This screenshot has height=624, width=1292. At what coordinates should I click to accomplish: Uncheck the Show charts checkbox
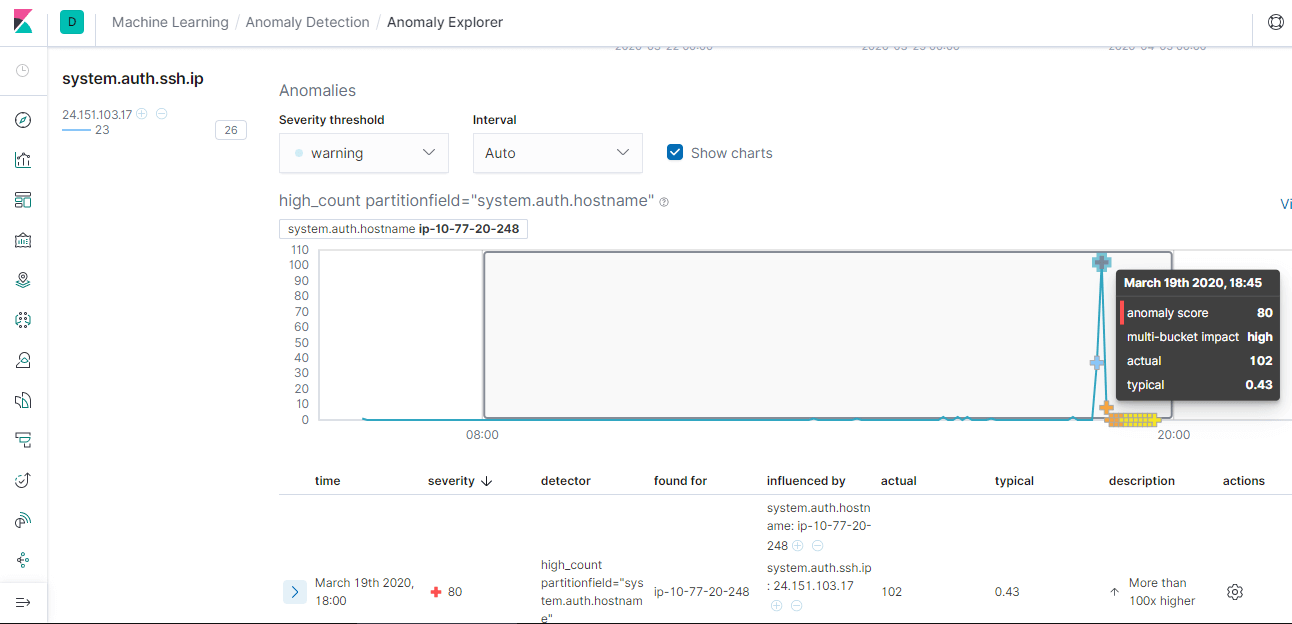[x=675, y=153]
